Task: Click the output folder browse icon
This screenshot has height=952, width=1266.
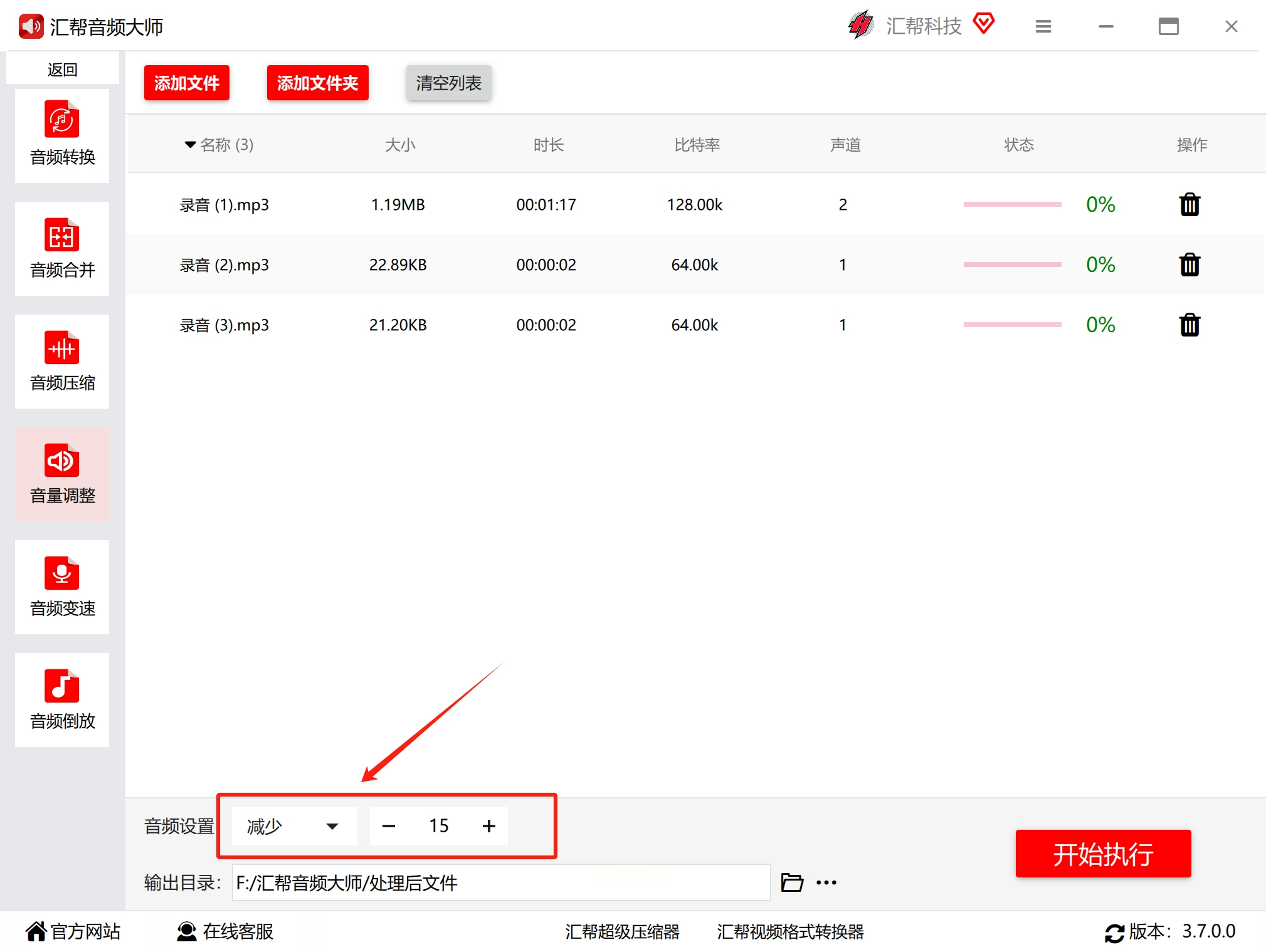Action: [x=792, y=882]
